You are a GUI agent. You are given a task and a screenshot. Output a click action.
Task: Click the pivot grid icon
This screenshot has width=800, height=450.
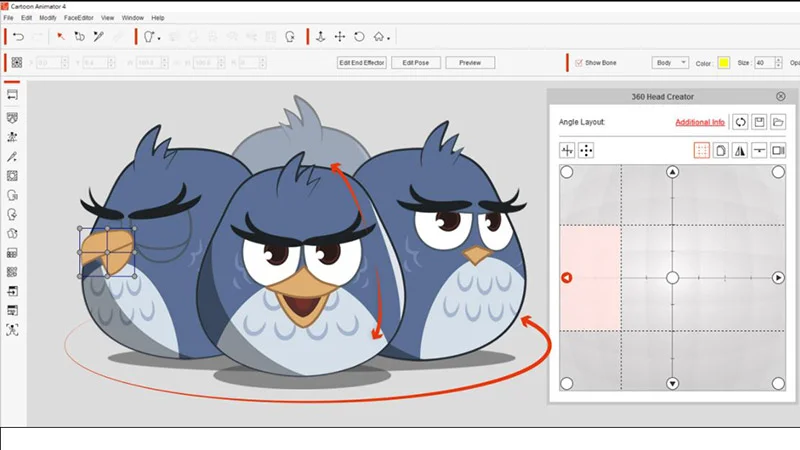point(17,63)
